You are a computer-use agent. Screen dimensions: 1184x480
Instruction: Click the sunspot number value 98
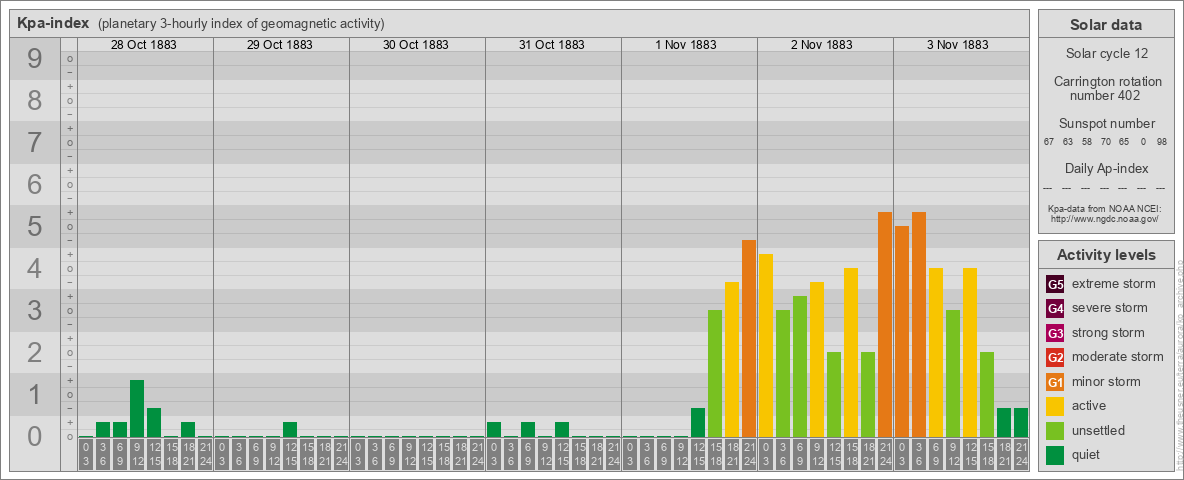[x=1161, y=142]
